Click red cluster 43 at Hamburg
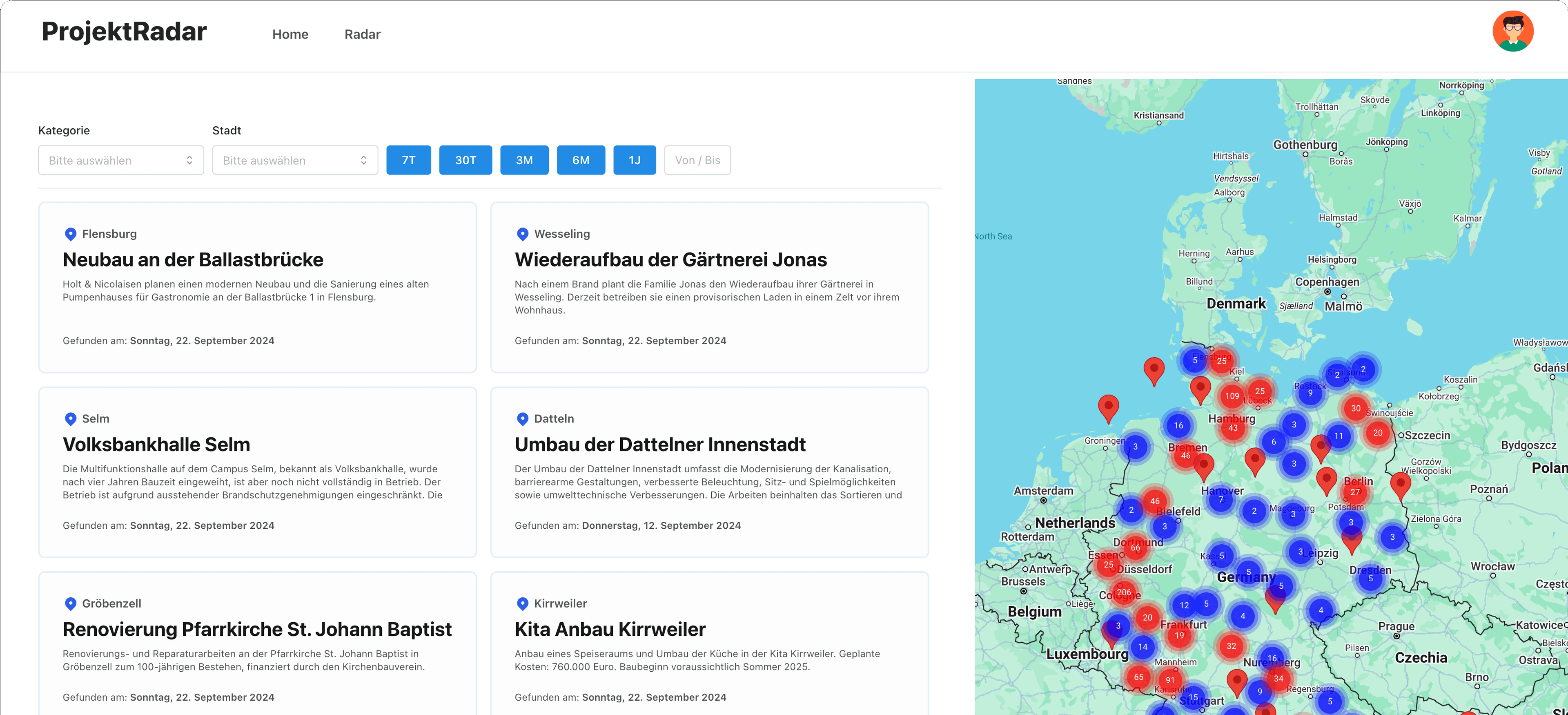 click(1233, 427)
